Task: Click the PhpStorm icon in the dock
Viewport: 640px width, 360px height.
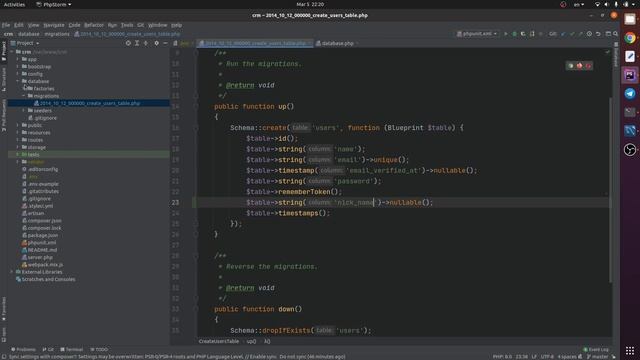Action: coord(630,75)
